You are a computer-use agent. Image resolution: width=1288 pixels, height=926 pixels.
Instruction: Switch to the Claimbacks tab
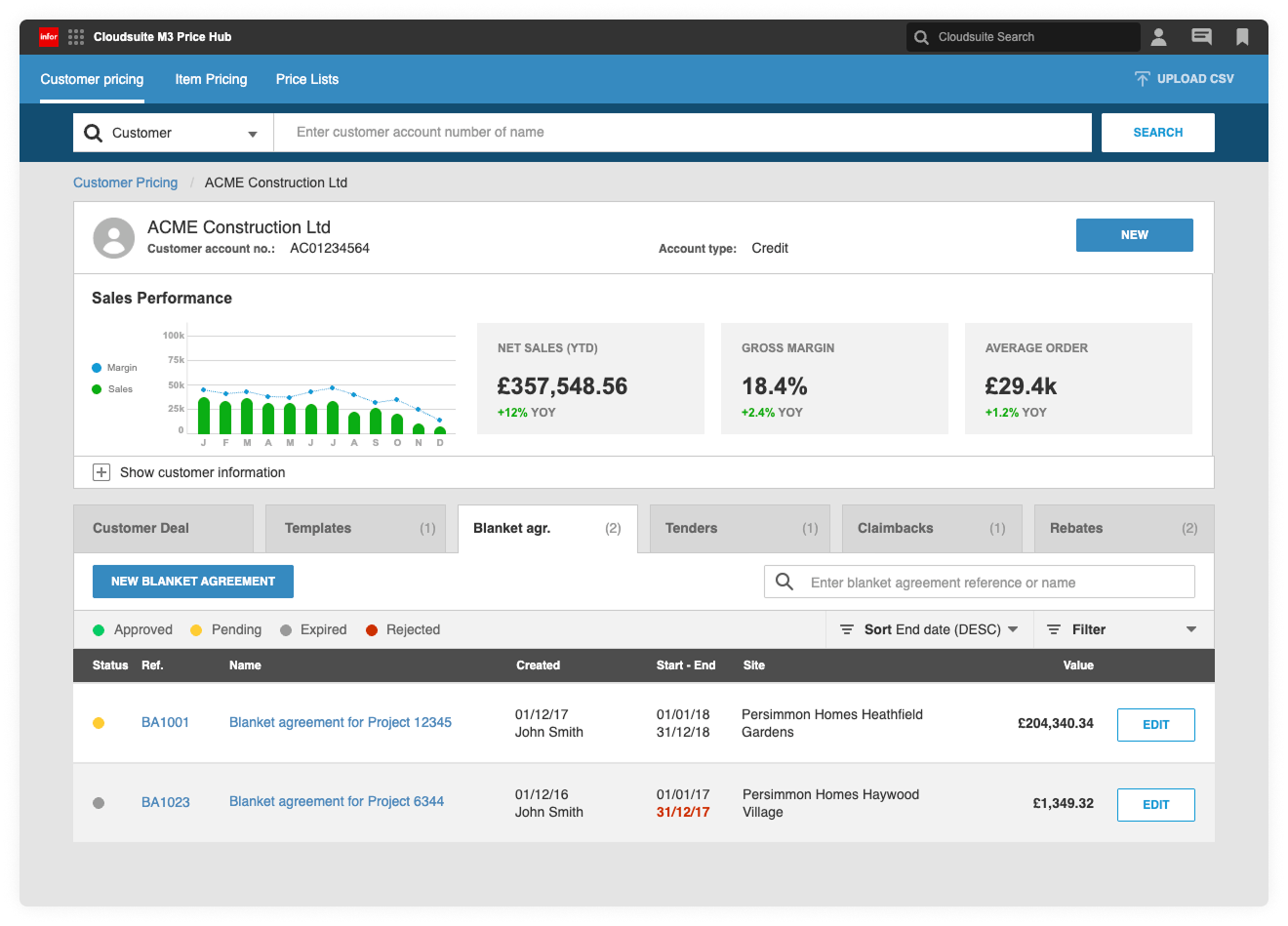click(932, 528)
